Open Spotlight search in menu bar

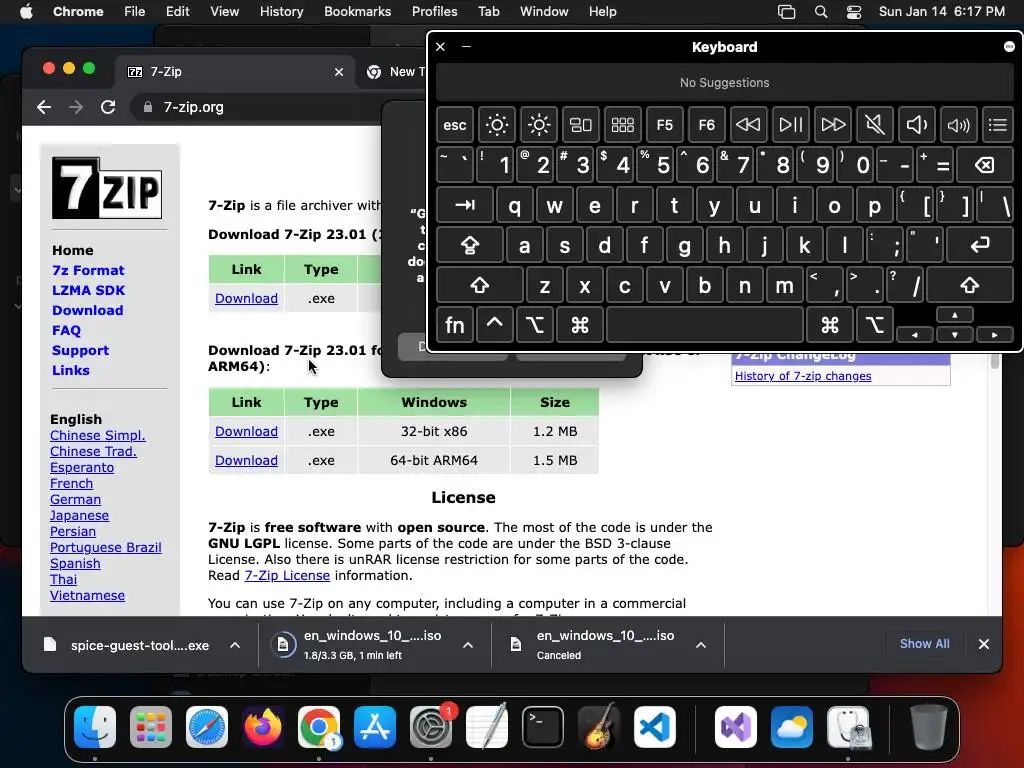tap(821, 12)
